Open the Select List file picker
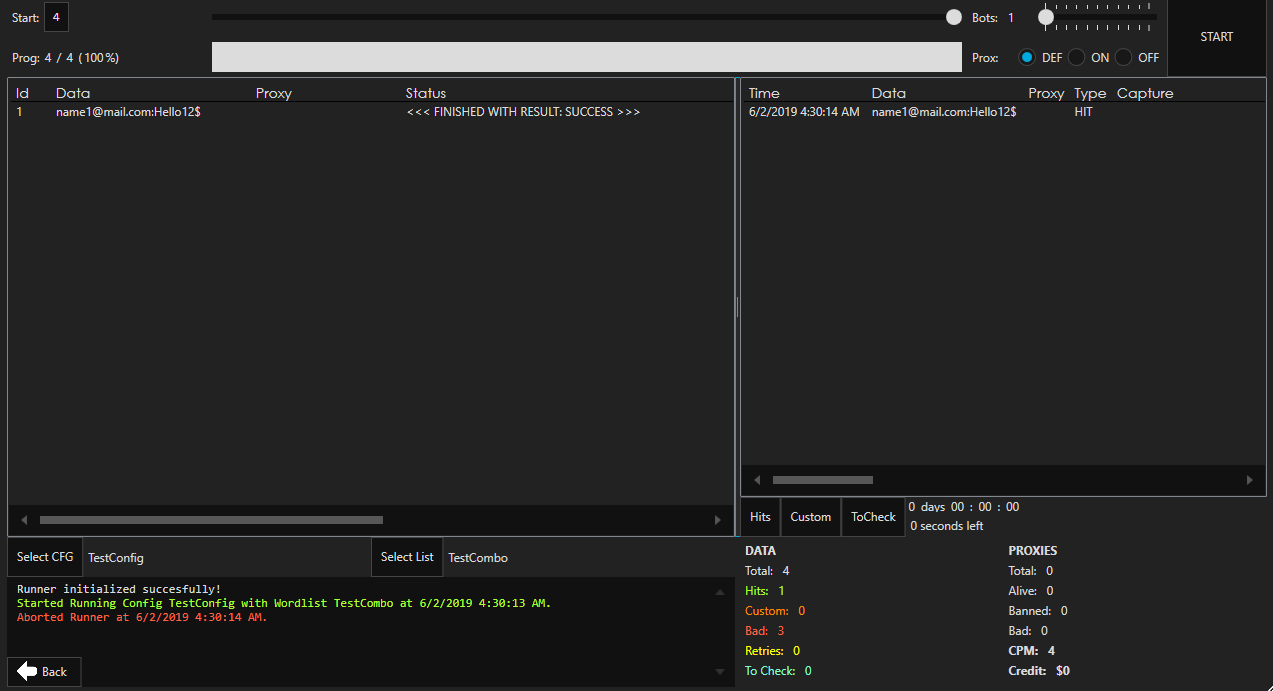This screenshot has height=691, width=1273. 406,557
